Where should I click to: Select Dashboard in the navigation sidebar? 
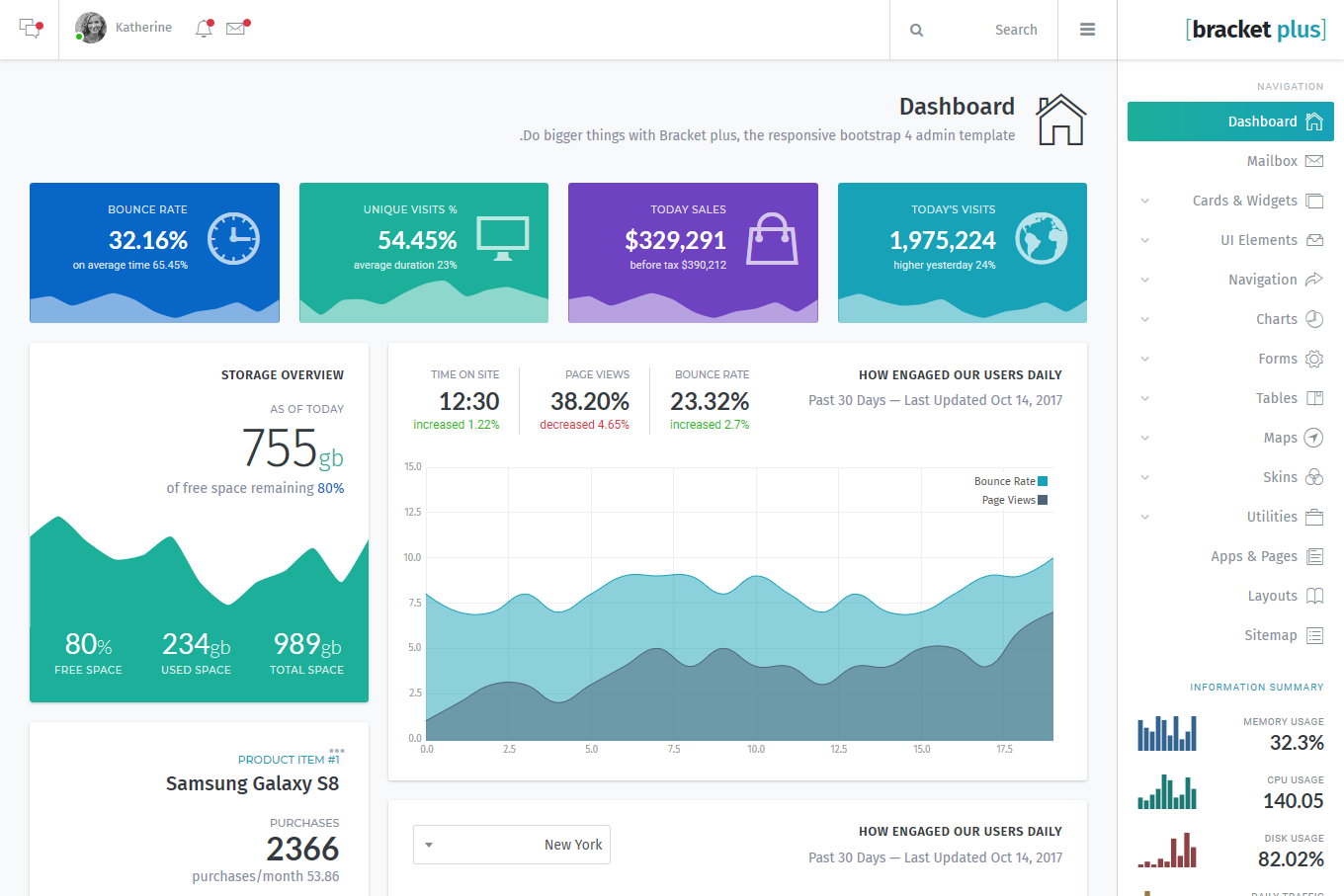click(1230, 122)
